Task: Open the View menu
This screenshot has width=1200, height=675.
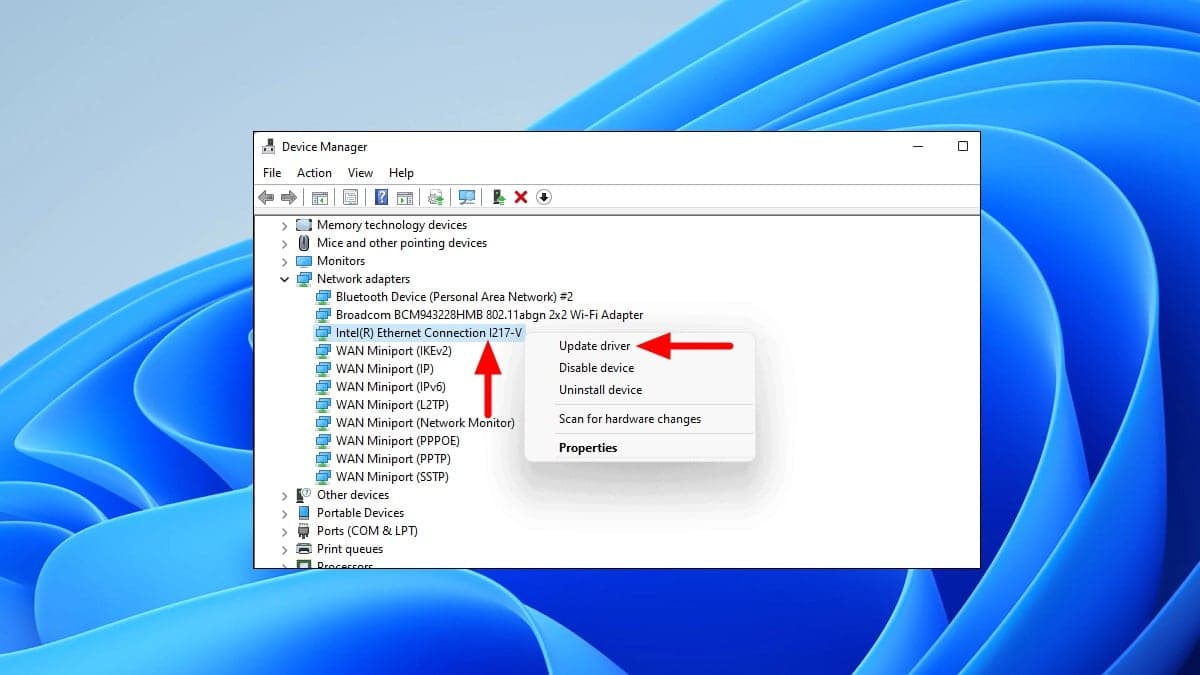Action: [x=360, y=172]
